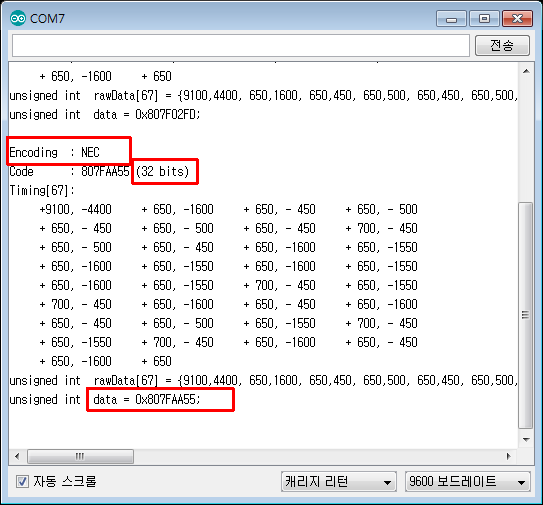This screenshot has width=543, height=505.
Task: Open the 9600 보드레이트 baud rate dropdown
Action: (x=468, y=481)
